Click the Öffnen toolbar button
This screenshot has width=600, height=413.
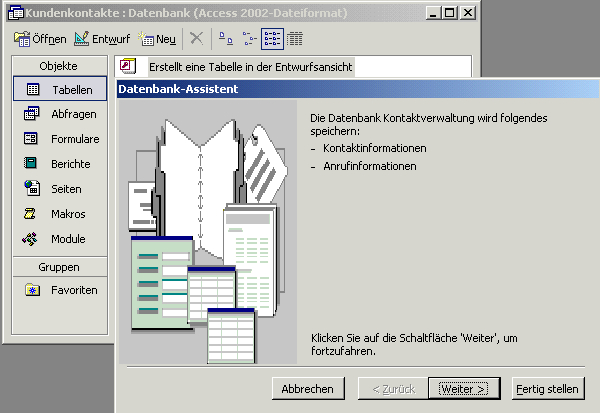pyautogui.click(x=40, y=39)
